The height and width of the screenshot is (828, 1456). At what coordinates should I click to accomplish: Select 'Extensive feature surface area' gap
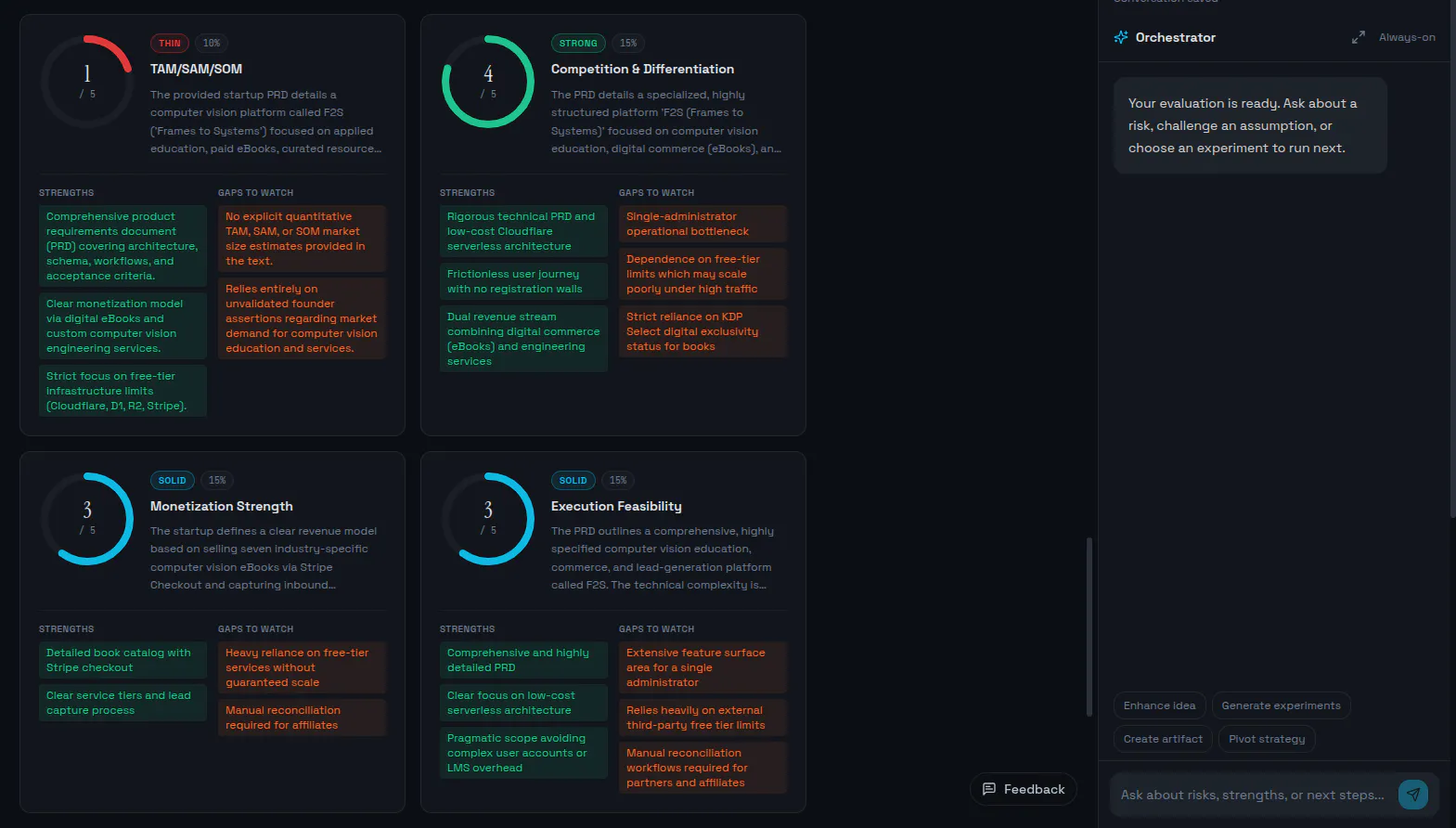pyautogui.click(x=702, y=667)
